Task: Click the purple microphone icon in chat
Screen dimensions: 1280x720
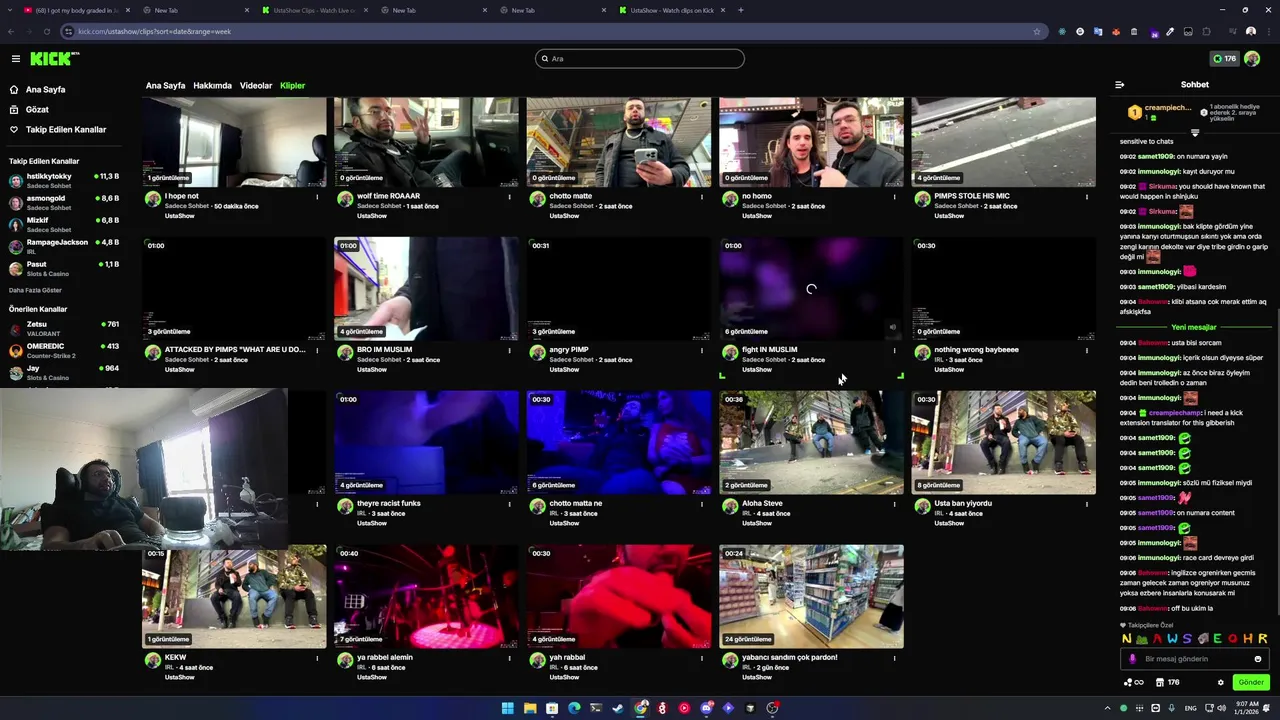Action: pos(1133,659)
